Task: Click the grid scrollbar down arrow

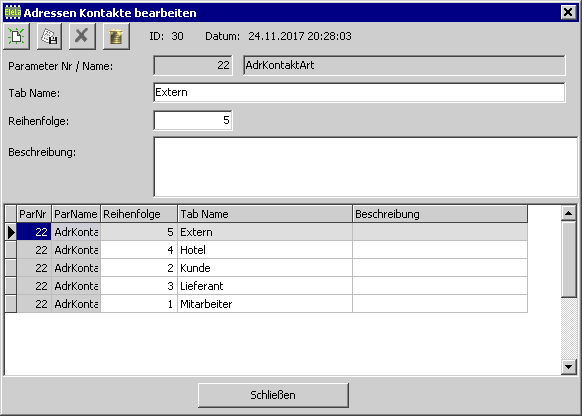Action: [569, 367]
